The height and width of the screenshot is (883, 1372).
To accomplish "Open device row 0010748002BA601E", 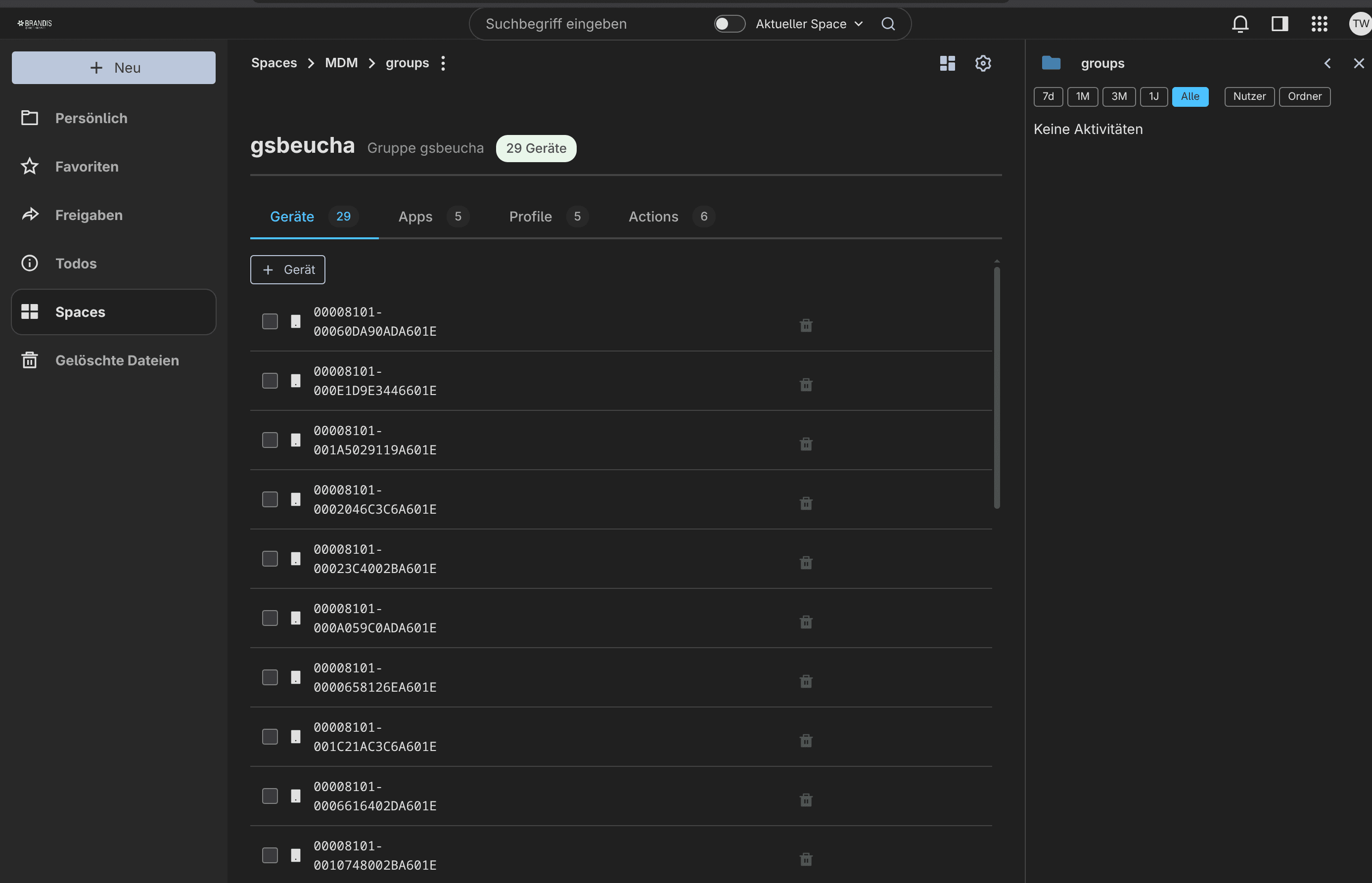I will [x=621, y=855].
